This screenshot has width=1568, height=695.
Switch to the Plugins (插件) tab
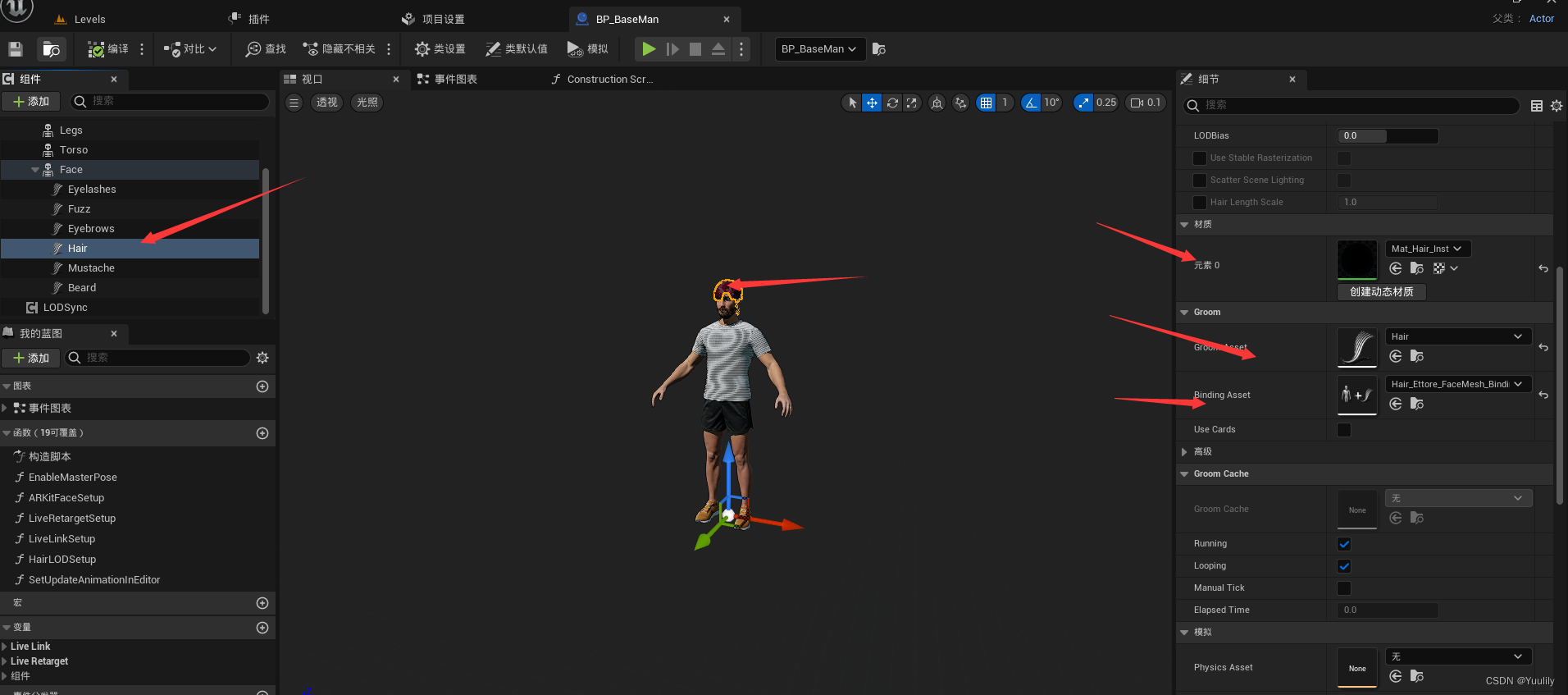[249, 19]
